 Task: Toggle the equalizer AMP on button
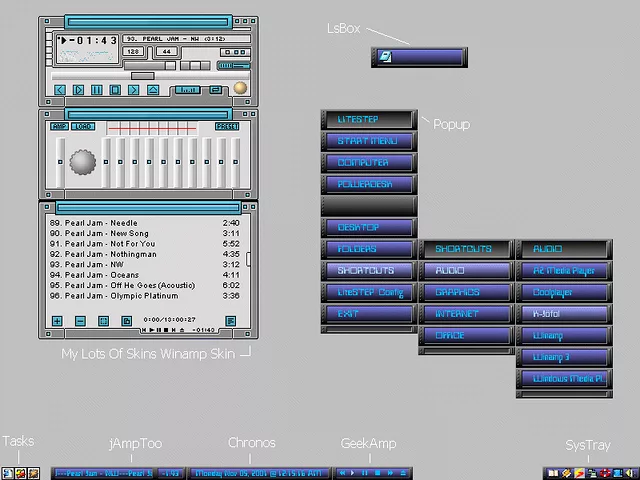pos(59,127)
